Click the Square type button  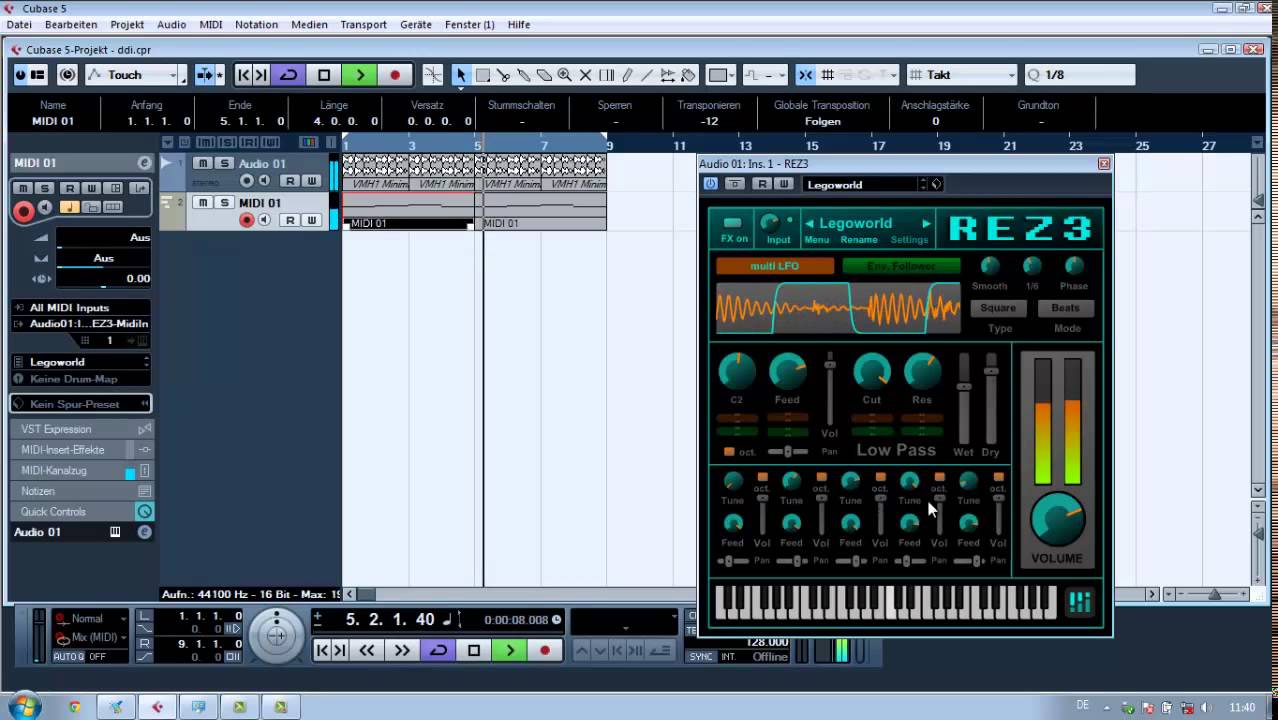(997, 308)
